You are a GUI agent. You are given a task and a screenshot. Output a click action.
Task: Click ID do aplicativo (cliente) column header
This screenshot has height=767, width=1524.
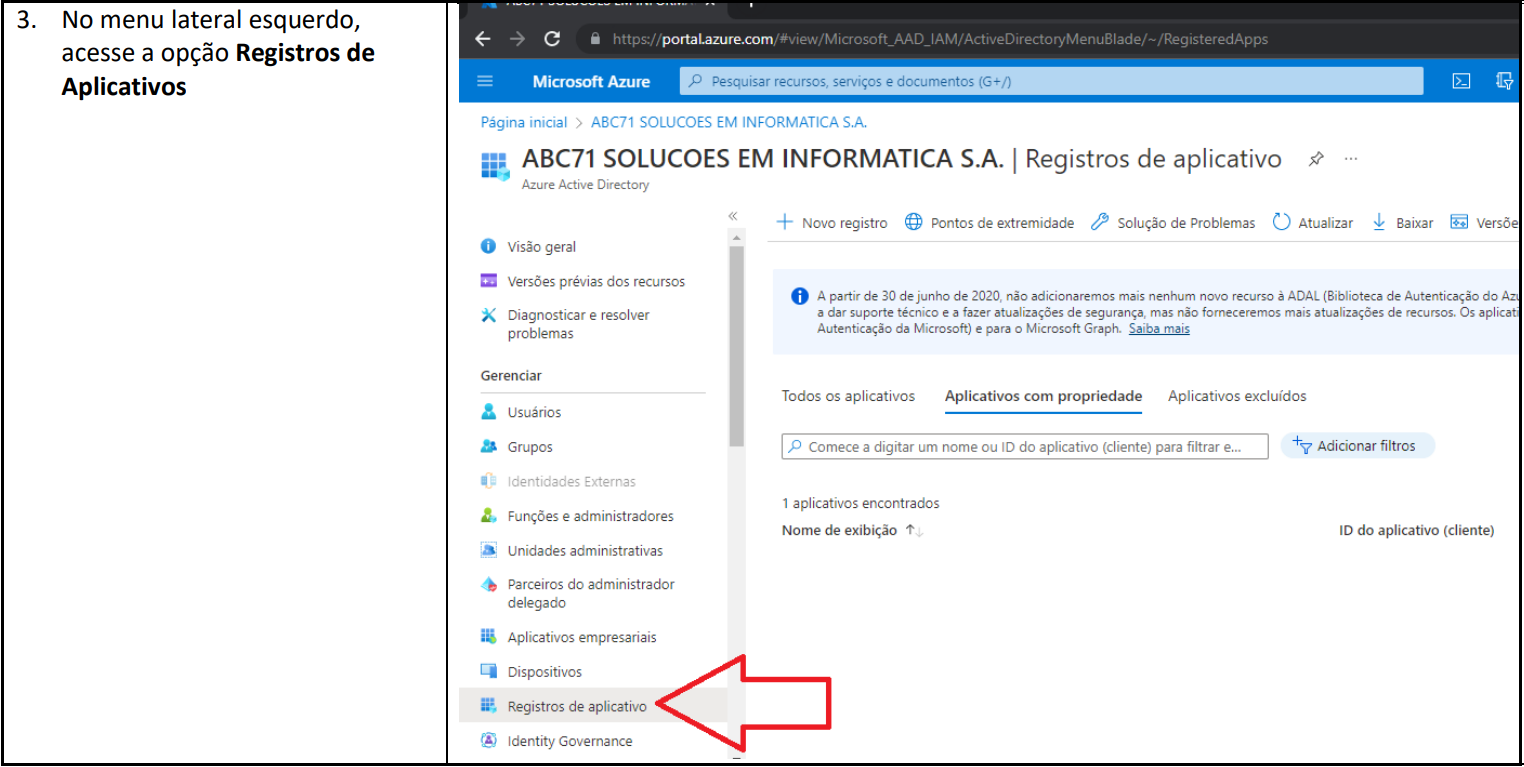(1416, 531)
